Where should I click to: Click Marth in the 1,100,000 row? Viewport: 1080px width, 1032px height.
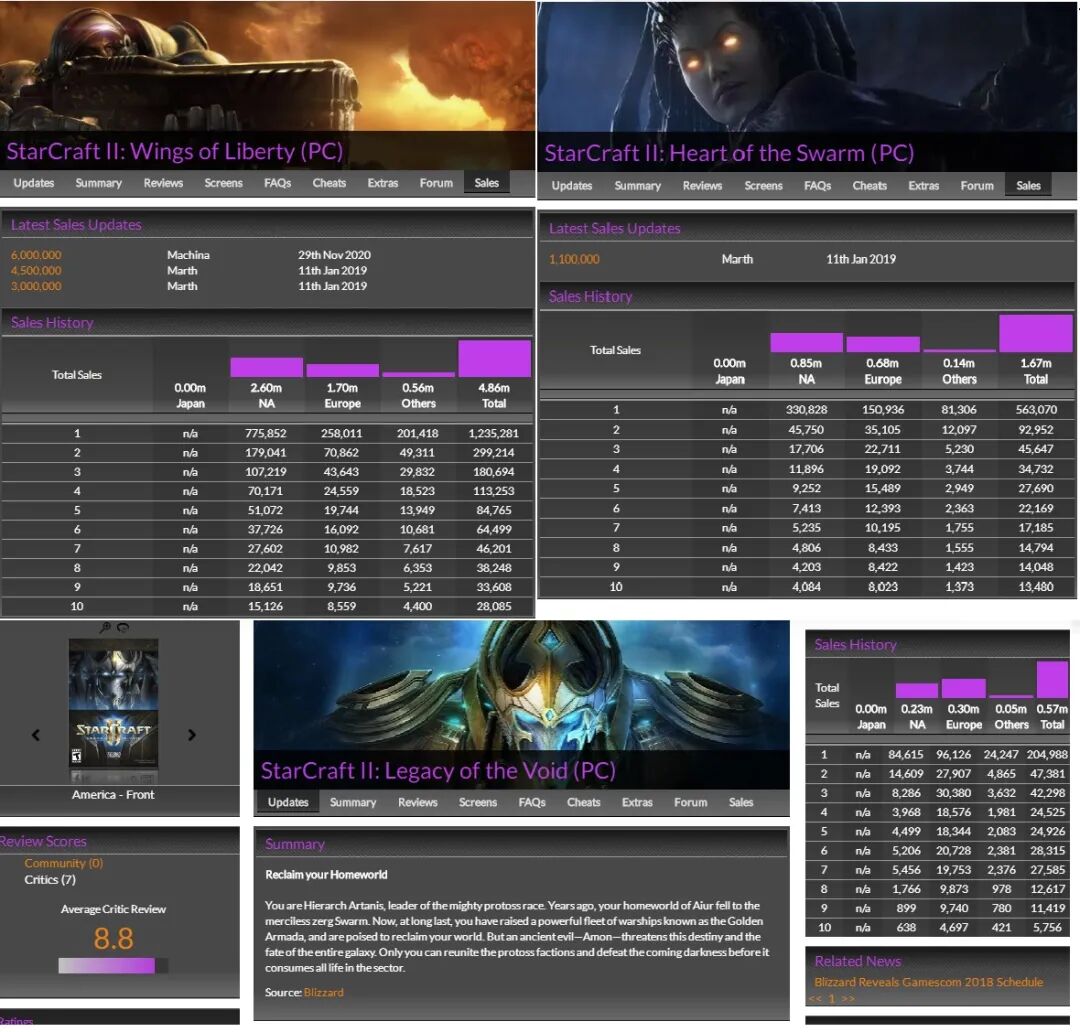pyautogui.click(x=737, y=259)
